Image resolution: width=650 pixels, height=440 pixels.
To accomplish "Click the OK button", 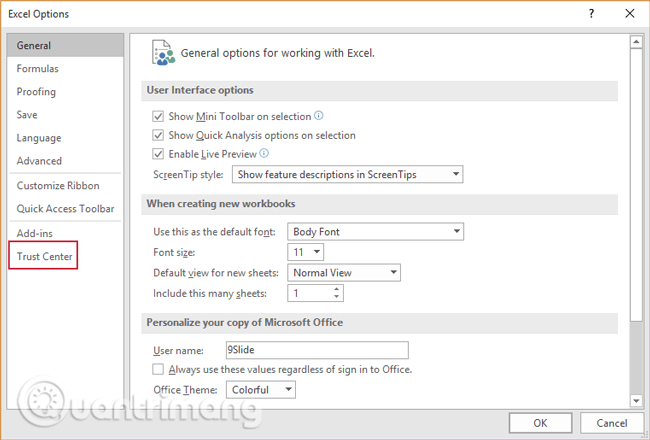I will coord(541,423).
